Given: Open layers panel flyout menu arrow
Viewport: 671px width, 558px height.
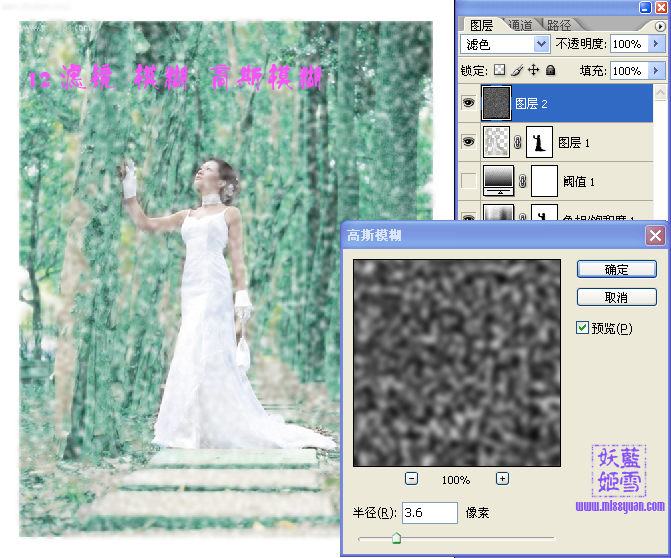Looking at the screenshot, I should click(x=659, y=26).
